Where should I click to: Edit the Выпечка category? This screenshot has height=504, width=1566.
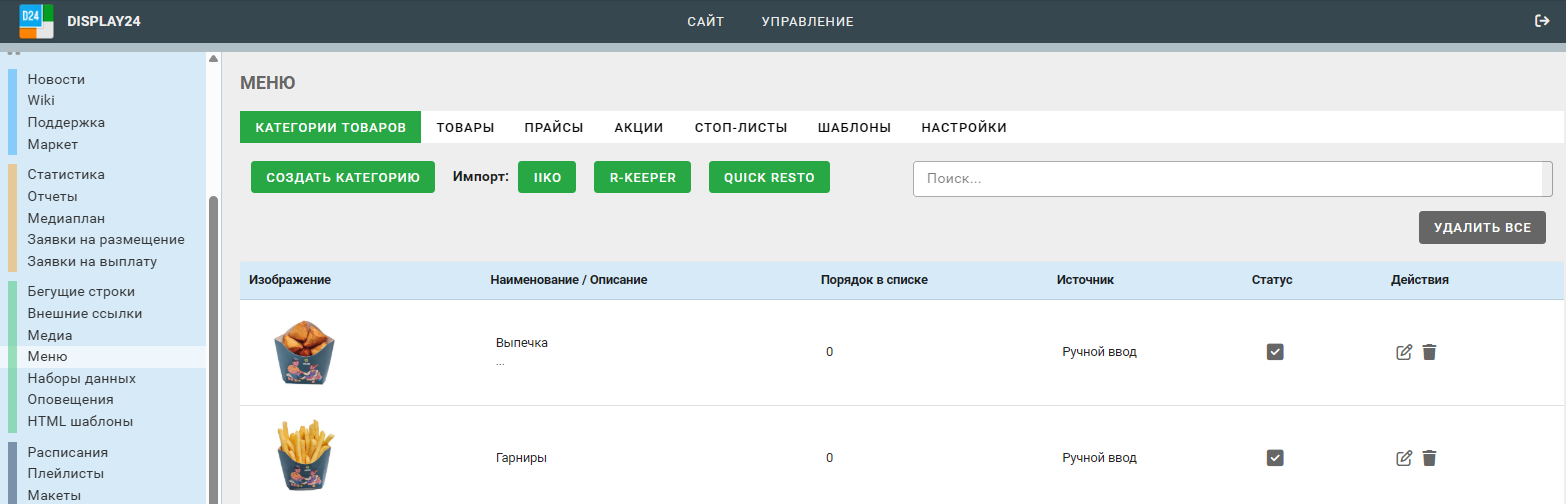1404,352
